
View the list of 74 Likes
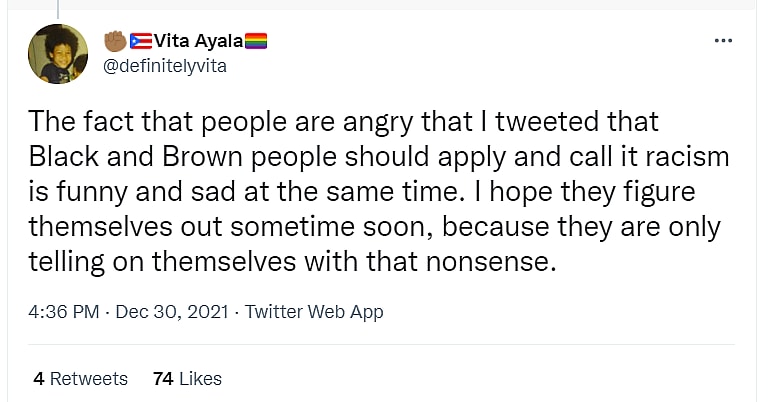(x=187, y=379)
